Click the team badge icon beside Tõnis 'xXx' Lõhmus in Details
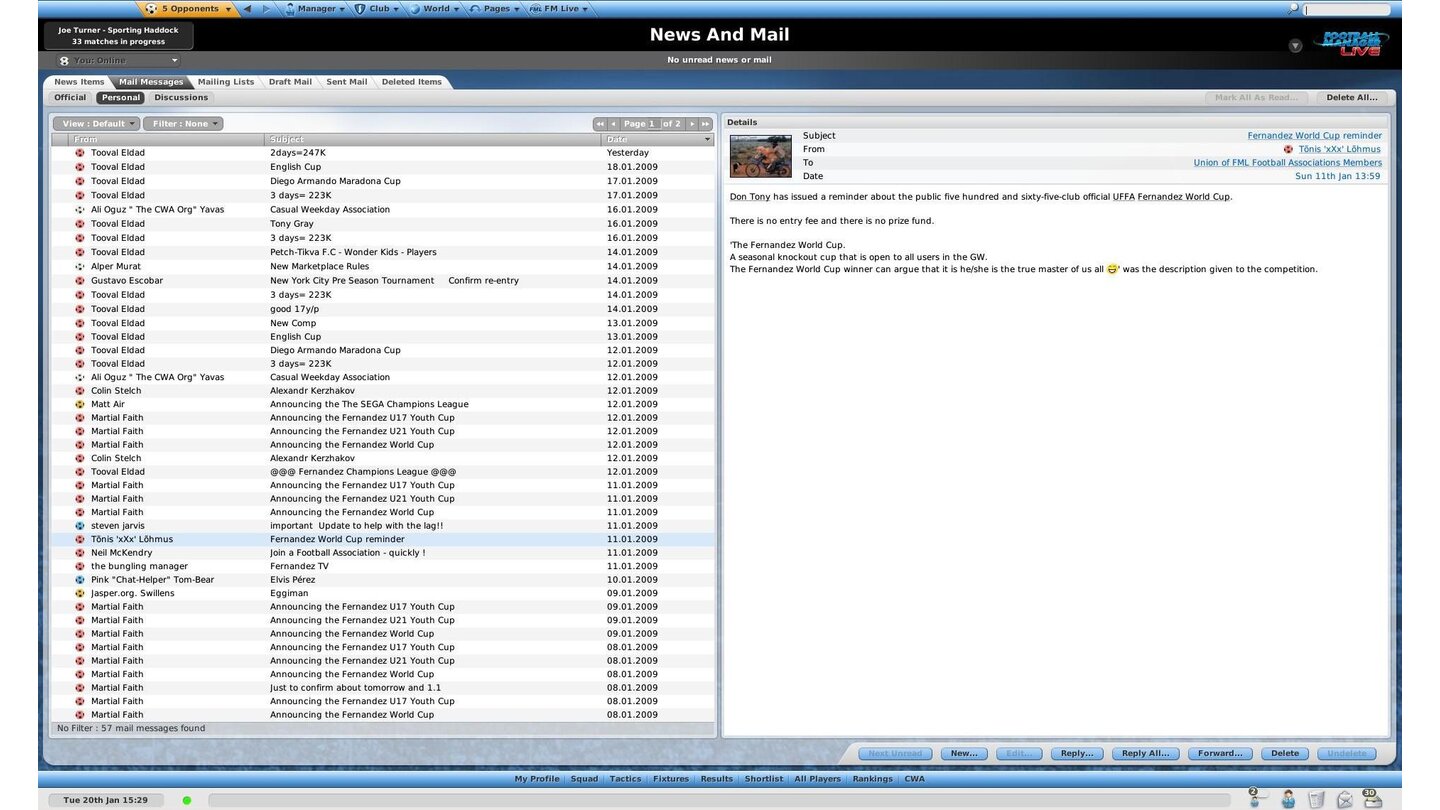1440x810 pixels. click(x=1288, y=149)
